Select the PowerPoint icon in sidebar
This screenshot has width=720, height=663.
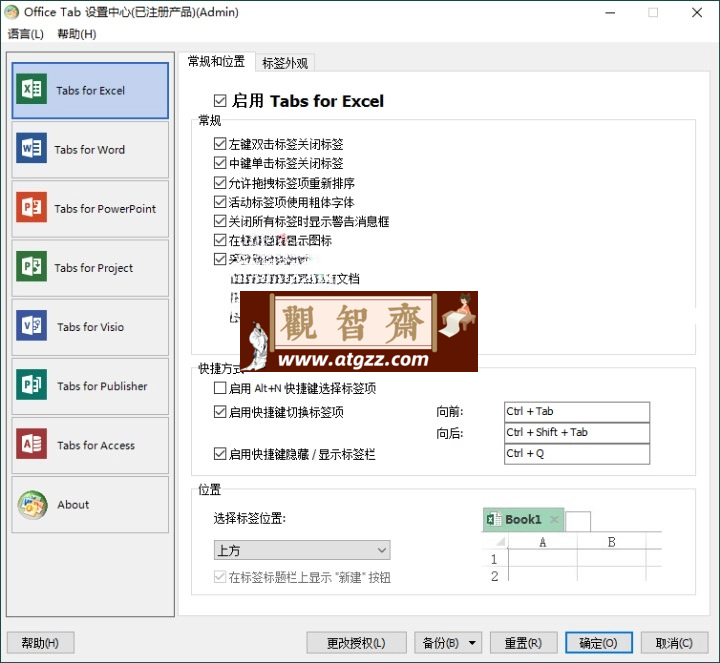point(31,207)
